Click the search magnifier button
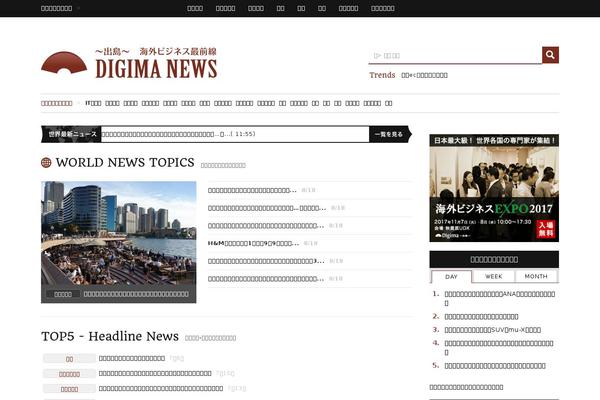This screenshot has height=400, width=600. 550,55
